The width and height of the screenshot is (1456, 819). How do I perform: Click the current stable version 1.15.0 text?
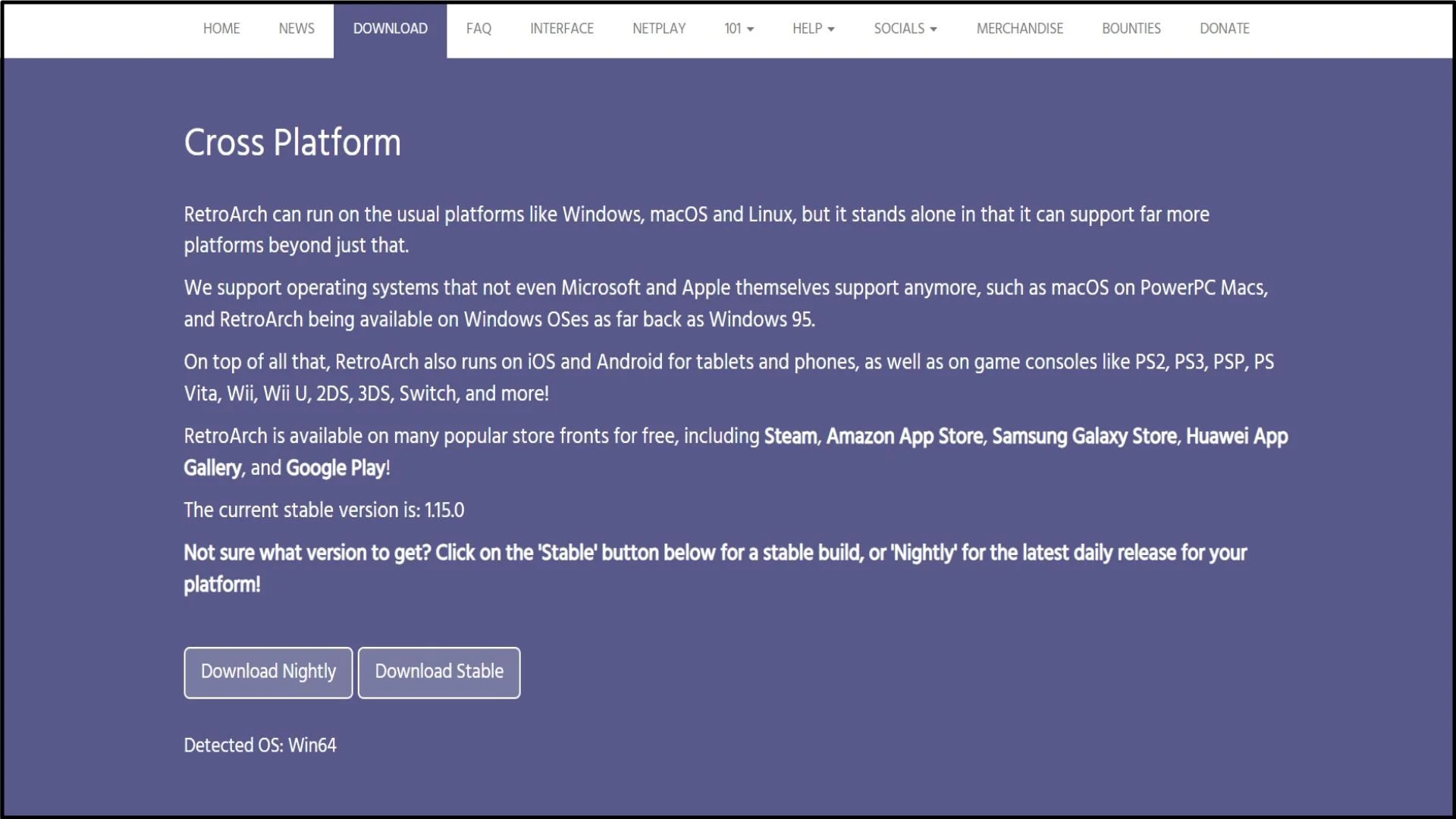click(324, 510)
